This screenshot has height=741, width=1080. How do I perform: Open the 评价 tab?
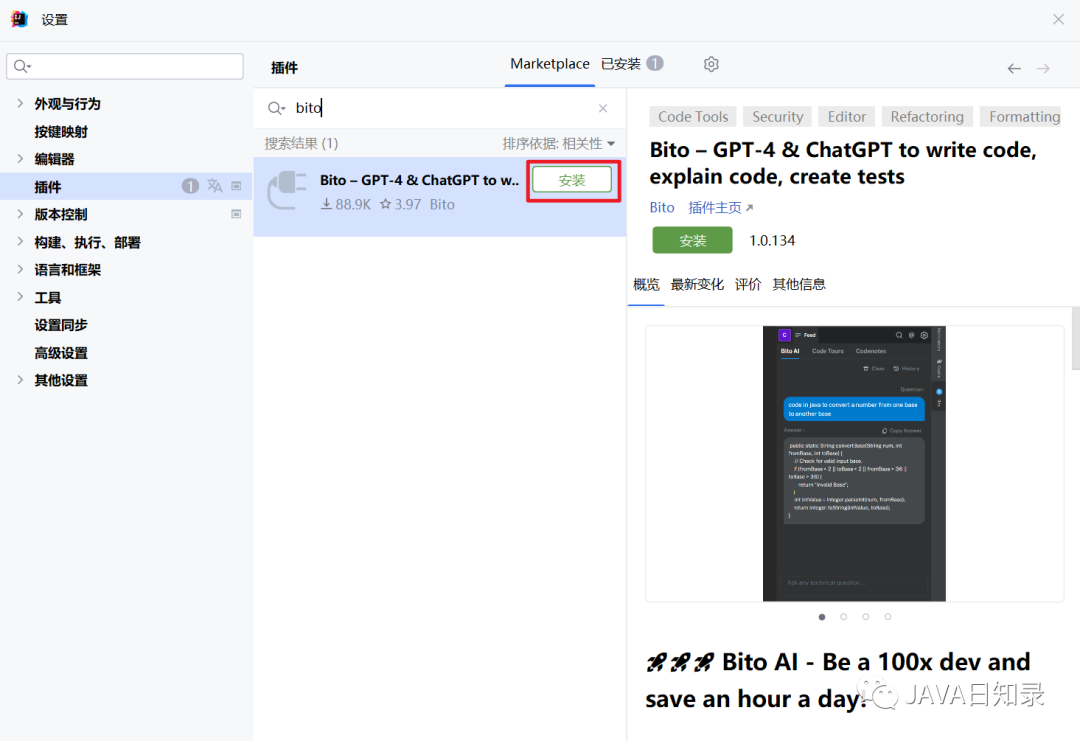click(x=748, y=284)
